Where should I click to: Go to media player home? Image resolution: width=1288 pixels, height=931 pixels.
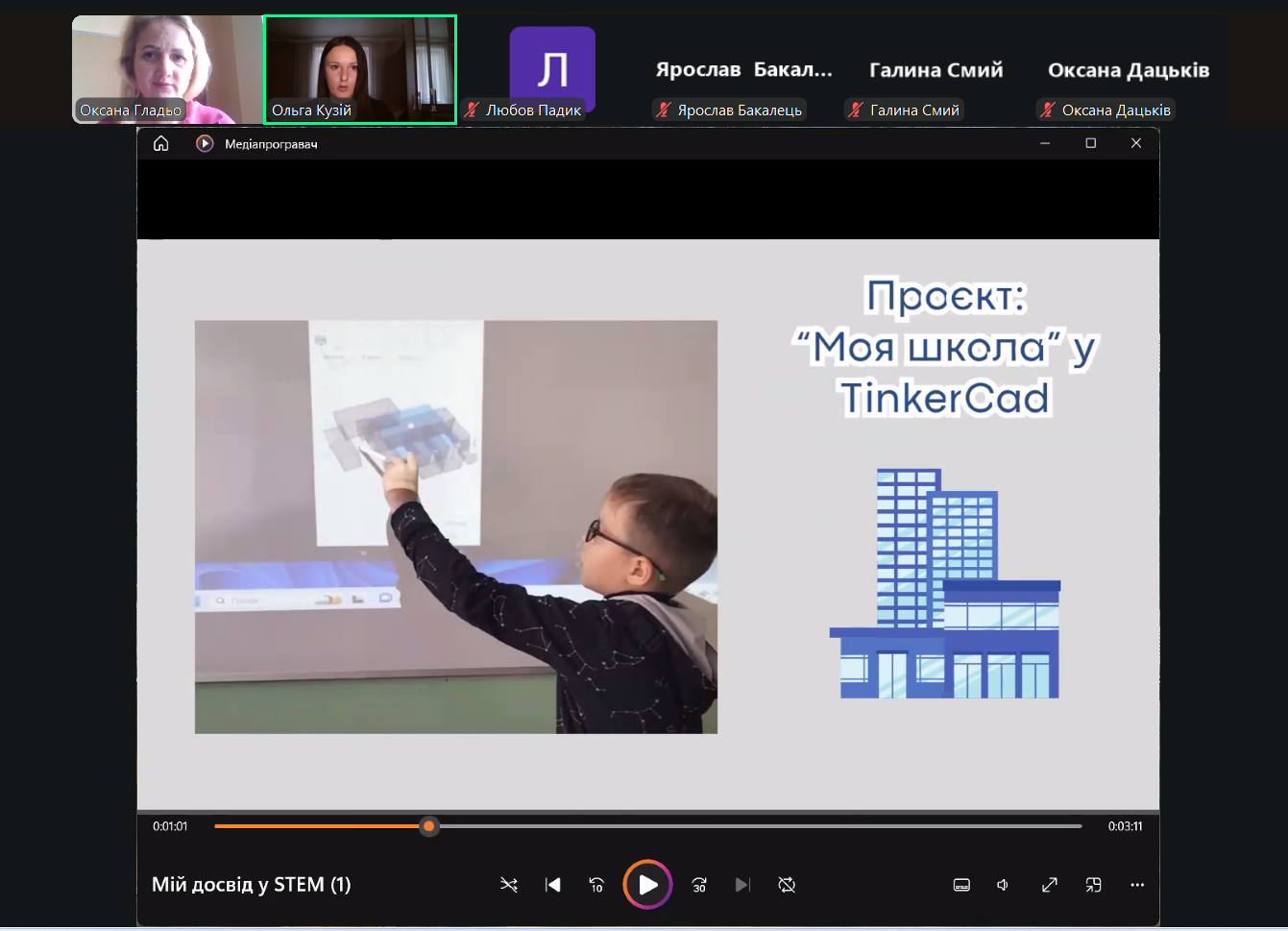tap(161, 143)
